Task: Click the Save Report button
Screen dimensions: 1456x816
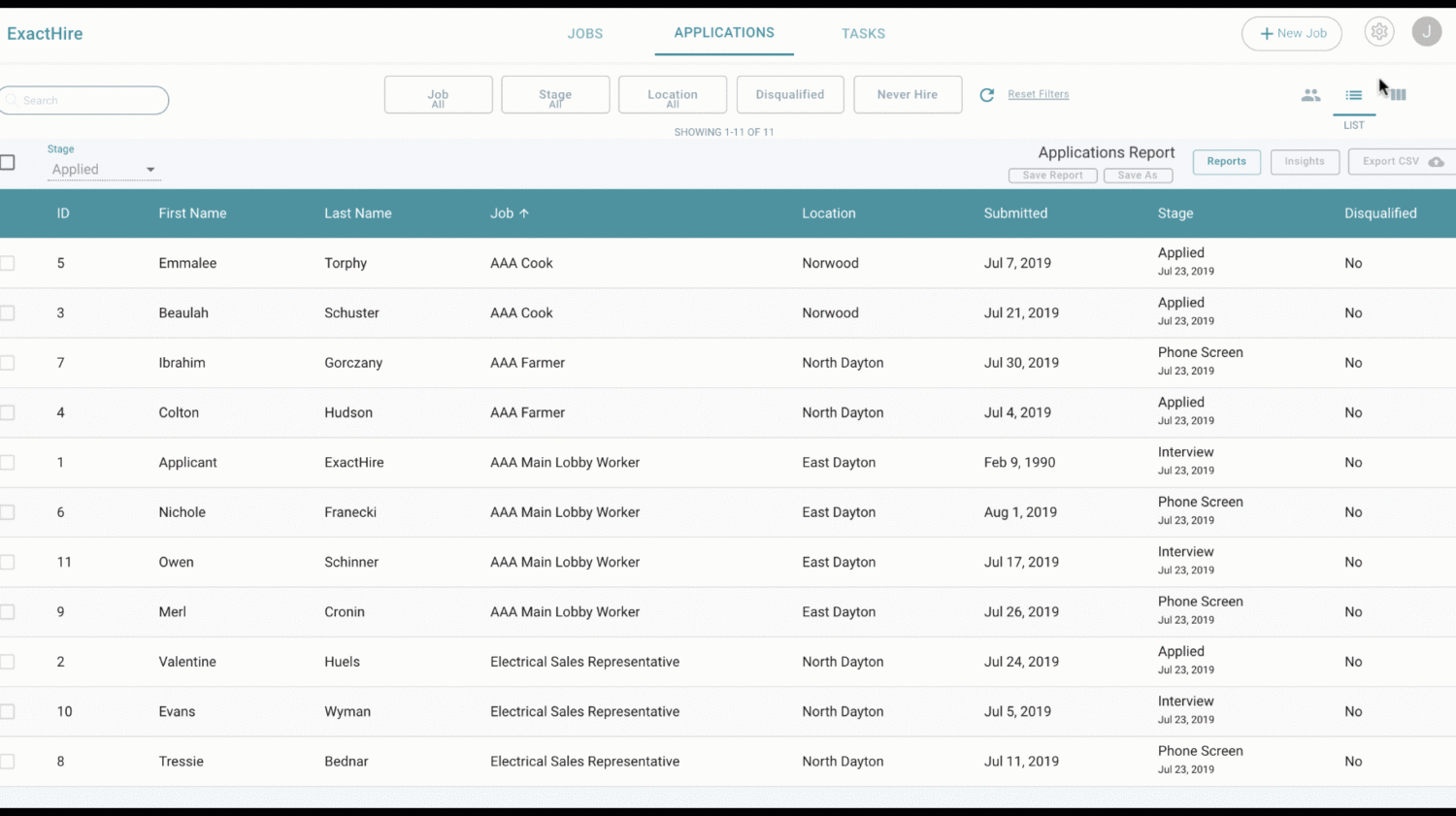Action: pos(1053,176)
